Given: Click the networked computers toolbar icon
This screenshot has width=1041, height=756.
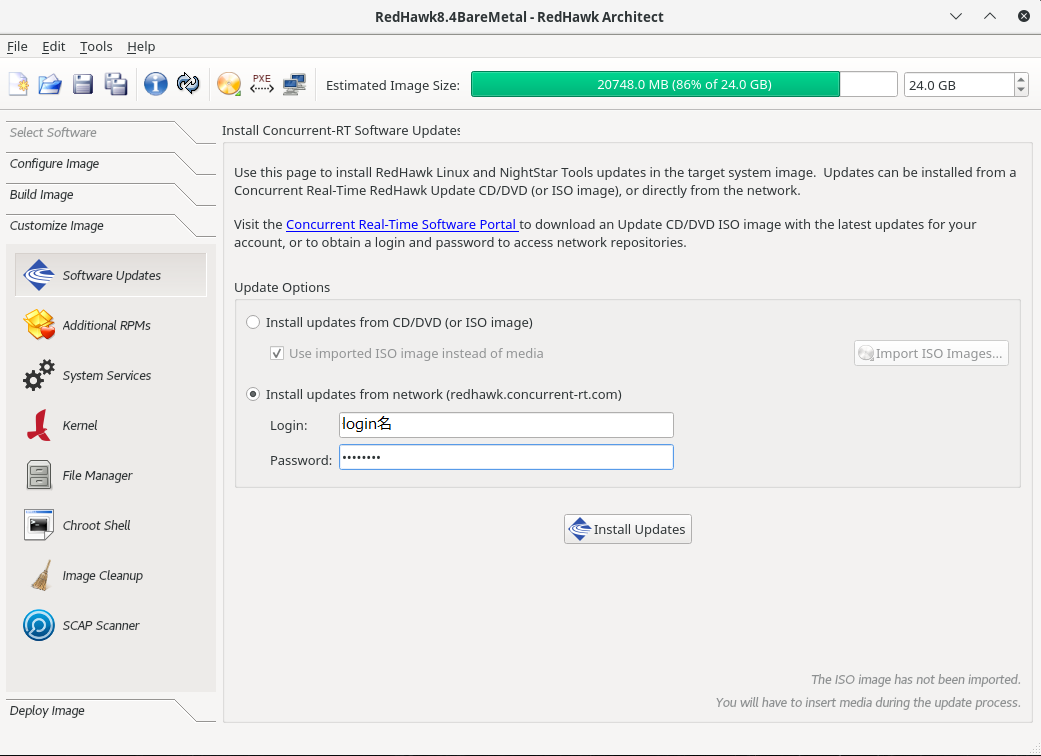Looking at the screenshot, I should coord(294,84).
